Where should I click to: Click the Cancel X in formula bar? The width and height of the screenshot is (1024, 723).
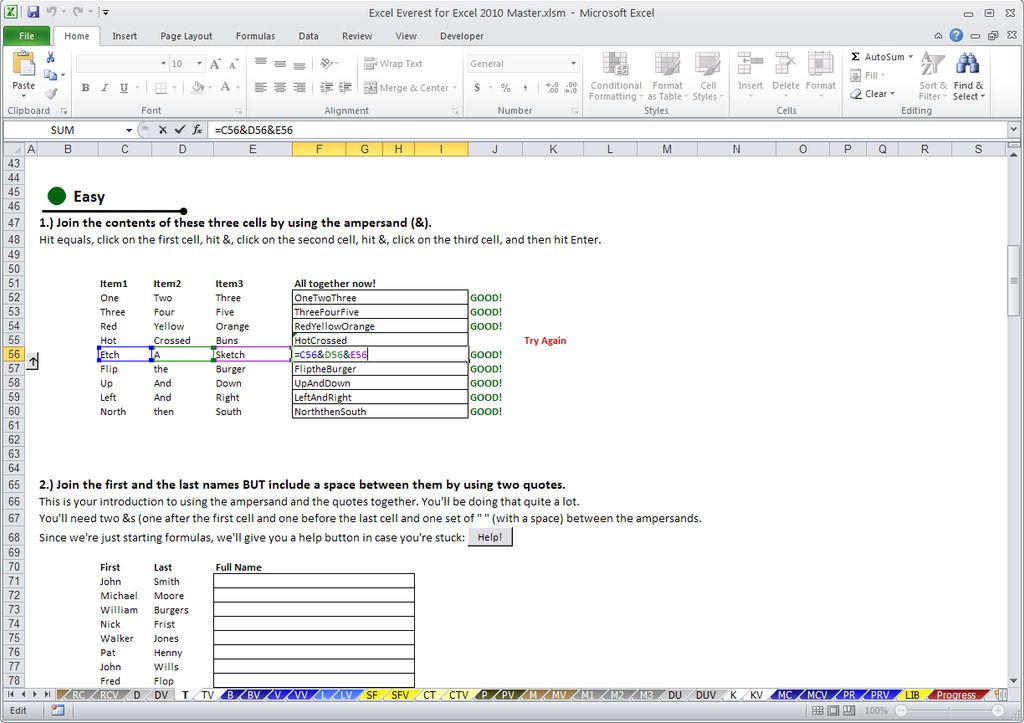pos(163,130)
